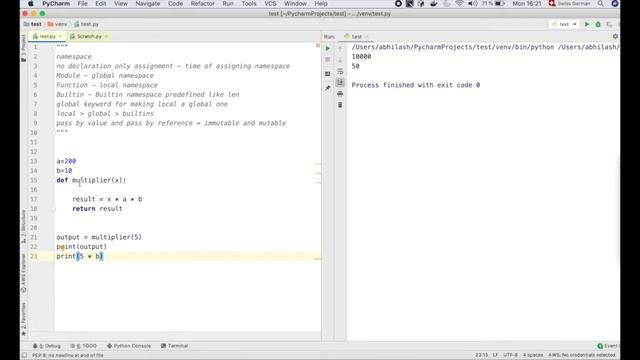The width and height of the screenshot is (640, 360).
Task: Click the 'test' project breadcrumb
Action: [33, 24]
